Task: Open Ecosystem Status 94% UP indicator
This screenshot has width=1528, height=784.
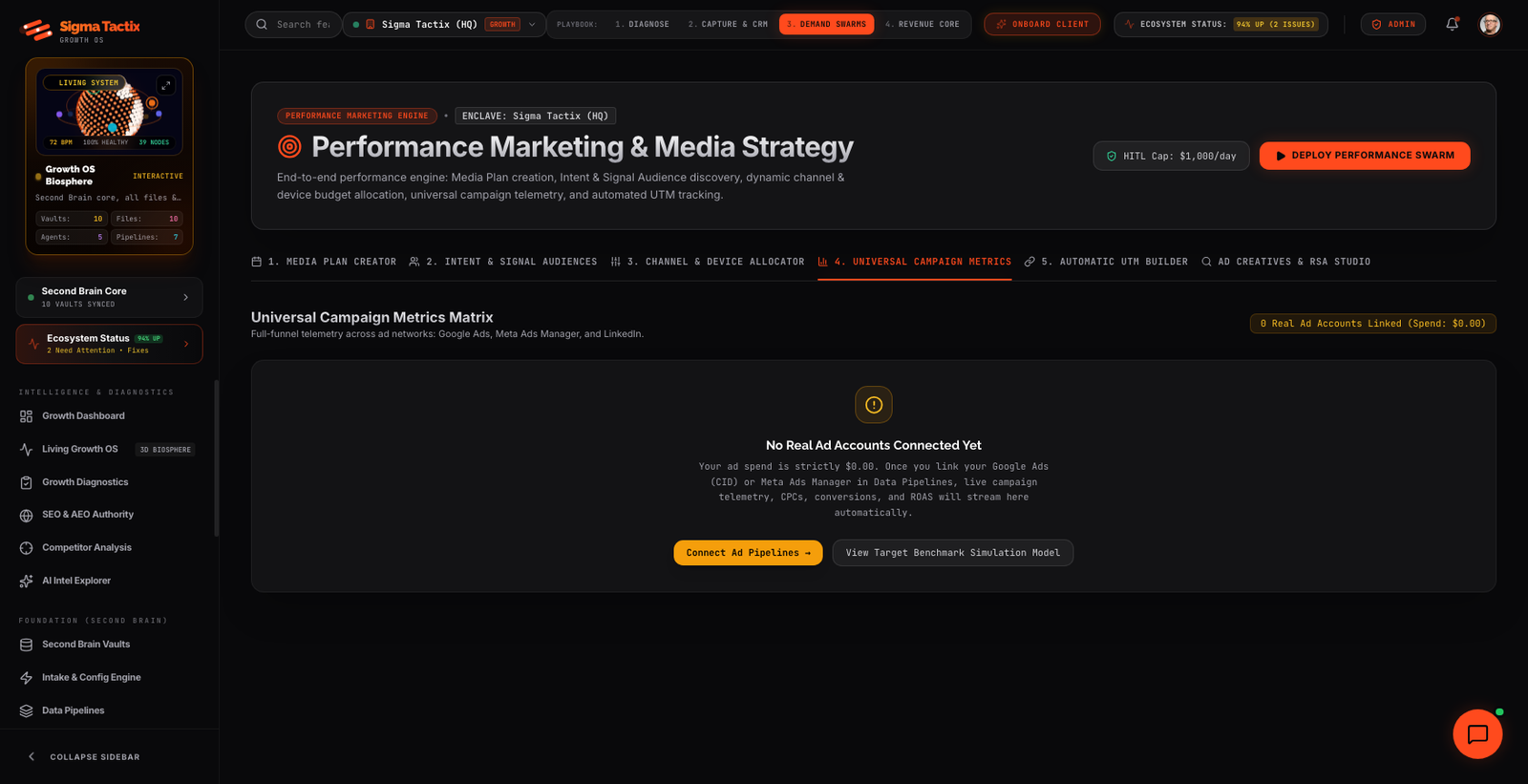Action: point(1220,24)
